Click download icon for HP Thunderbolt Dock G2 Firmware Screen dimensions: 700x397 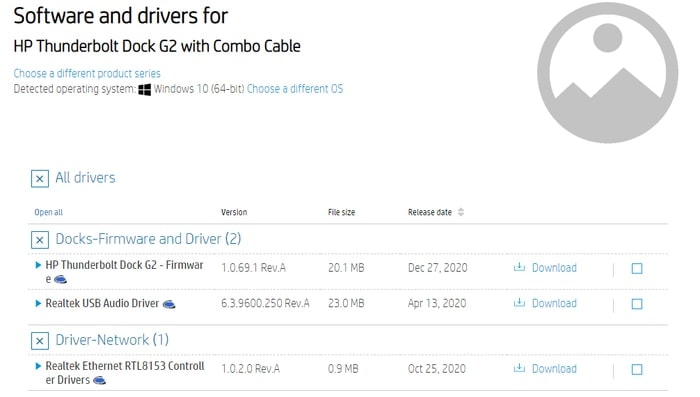[519, 267]
